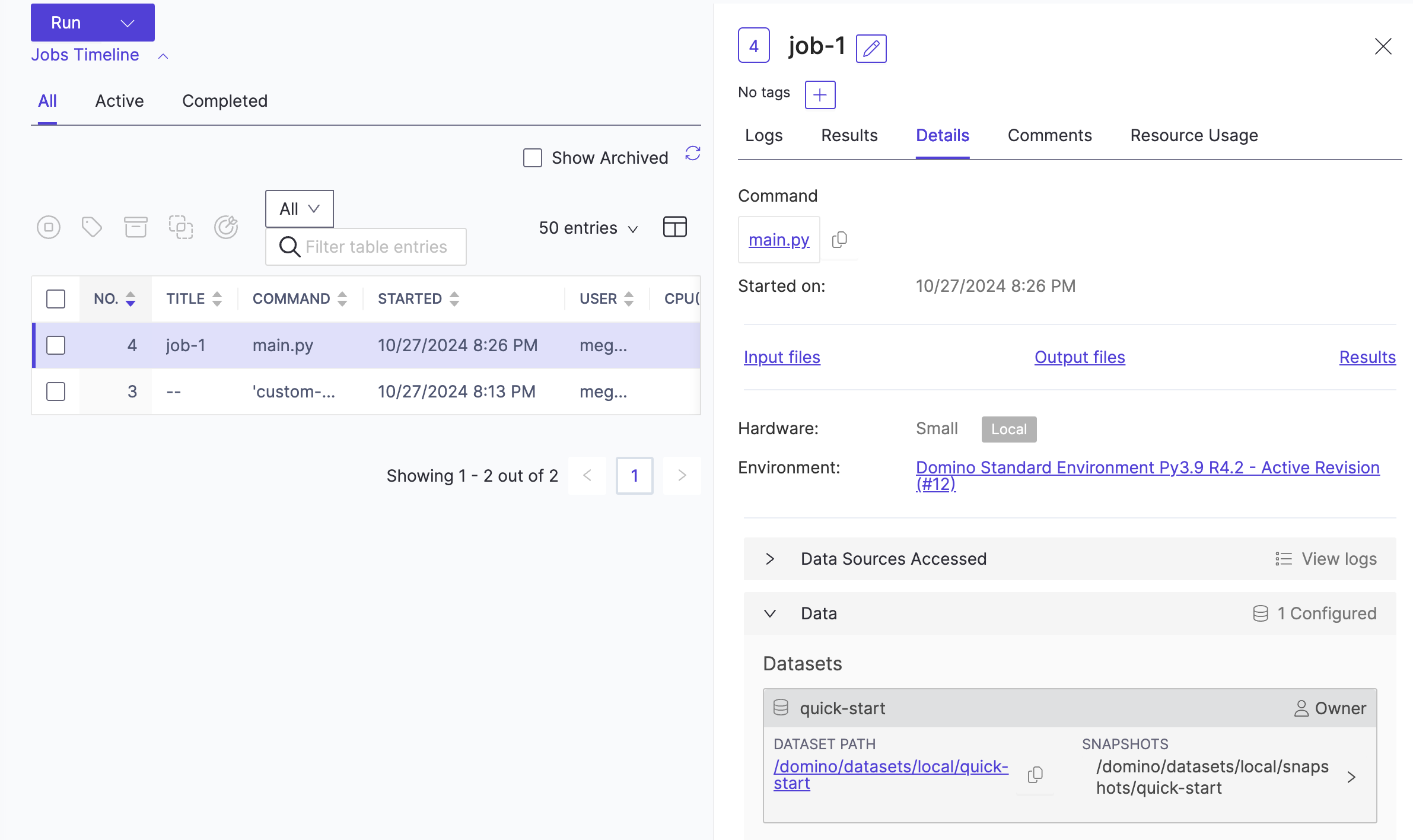Open the Logs tab

pos(763,135)
